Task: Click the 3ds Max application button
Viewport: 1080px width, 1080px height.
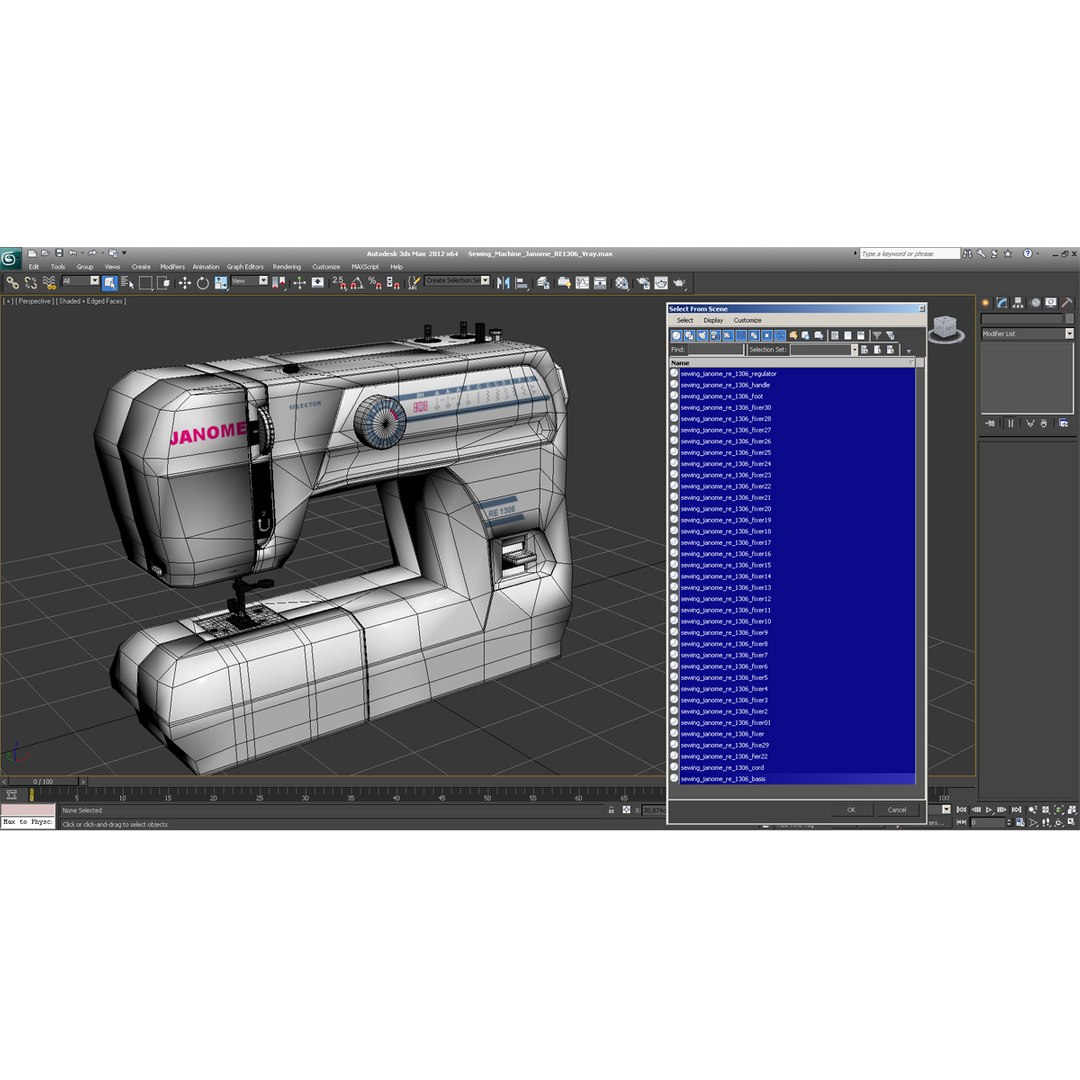Action: pyautogui.click(x=10, y=258)
